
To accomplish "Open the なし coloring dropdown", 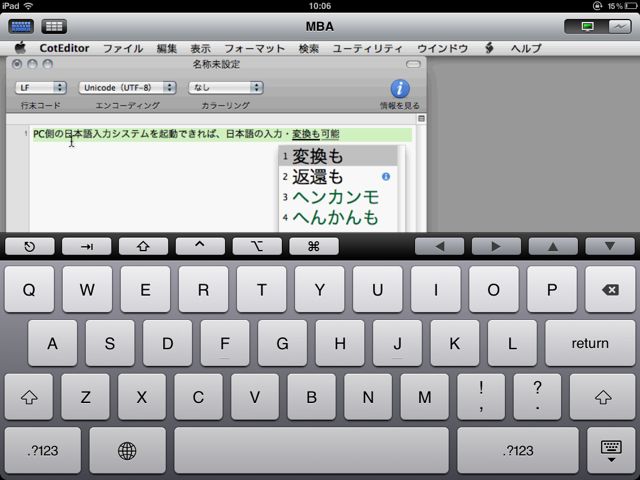I will pos(226,88).
